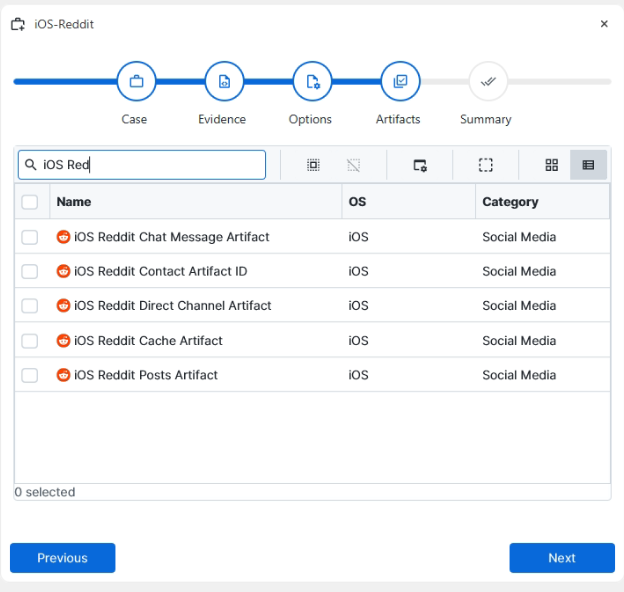
Task: Click Reddit icon of Cache Artifact row
Action: coord(63,341)
